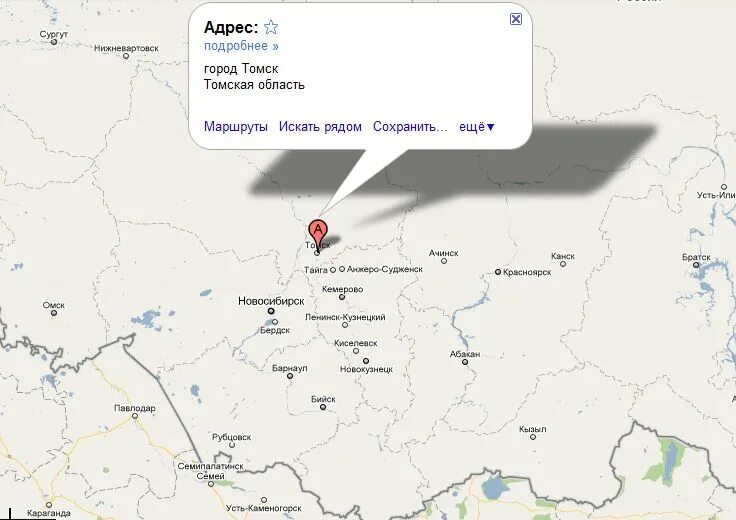Image resolution: width=736 pixels, height=520 pixels.
Task: Select the Кызыл city dot
Action: (x=533, y=437)
